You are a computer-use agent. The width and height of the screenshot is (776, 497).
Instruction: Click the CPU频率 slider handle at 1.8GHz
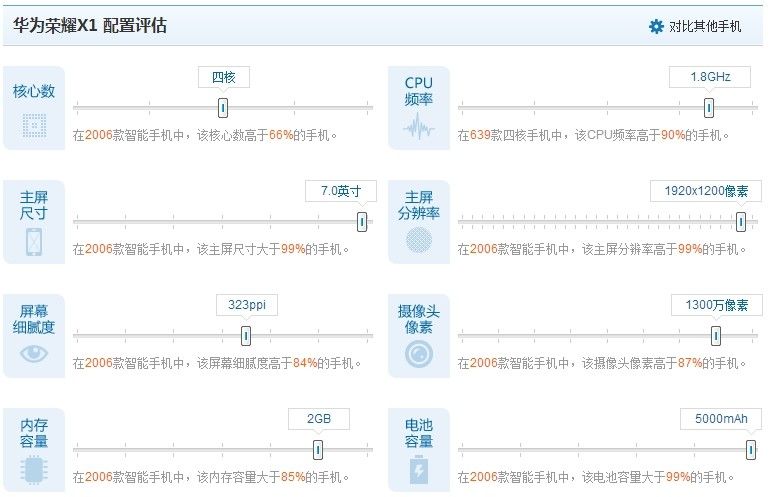pyautogui.click(x=709, y=107)
